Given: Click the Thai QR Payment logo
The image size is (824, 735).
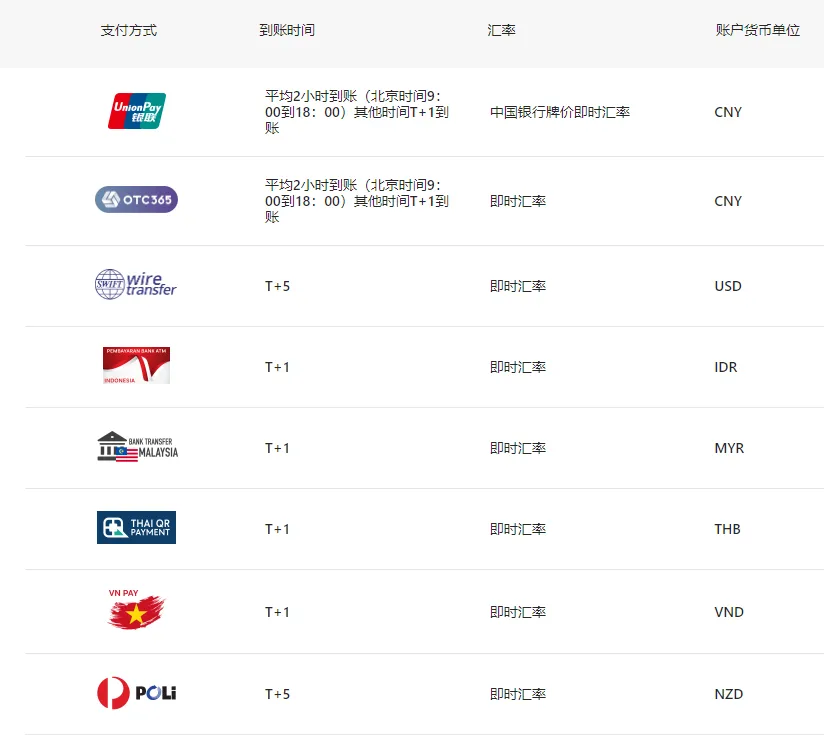Looking at the screenshot, I should 137,527.
